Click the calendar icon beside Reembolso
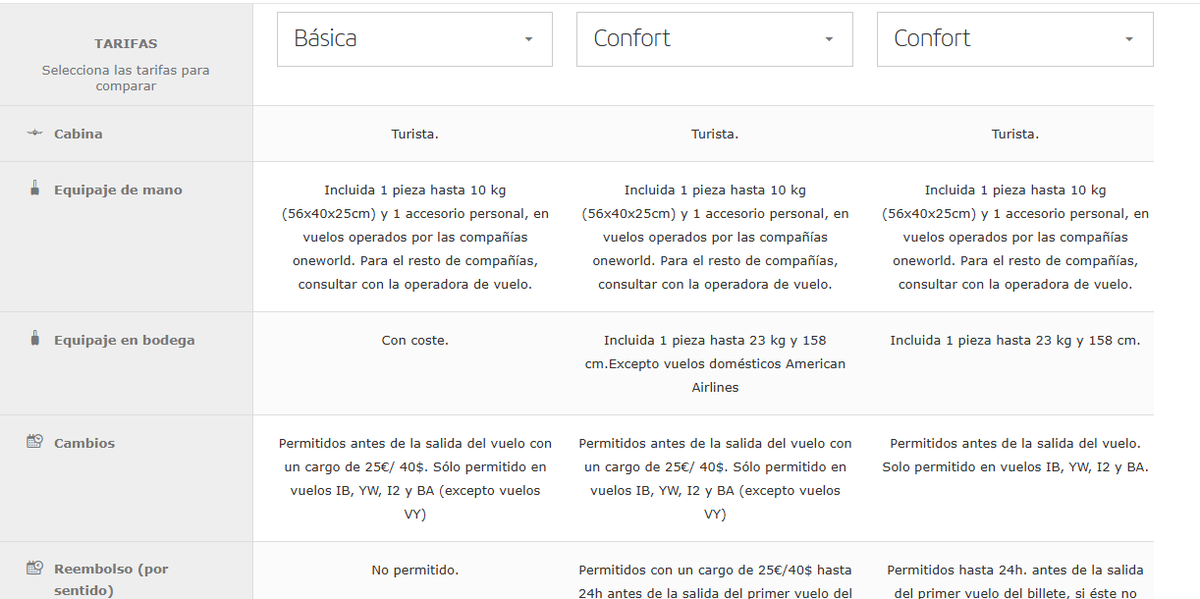The image size is (1200, 599). (x=35, y=568)
